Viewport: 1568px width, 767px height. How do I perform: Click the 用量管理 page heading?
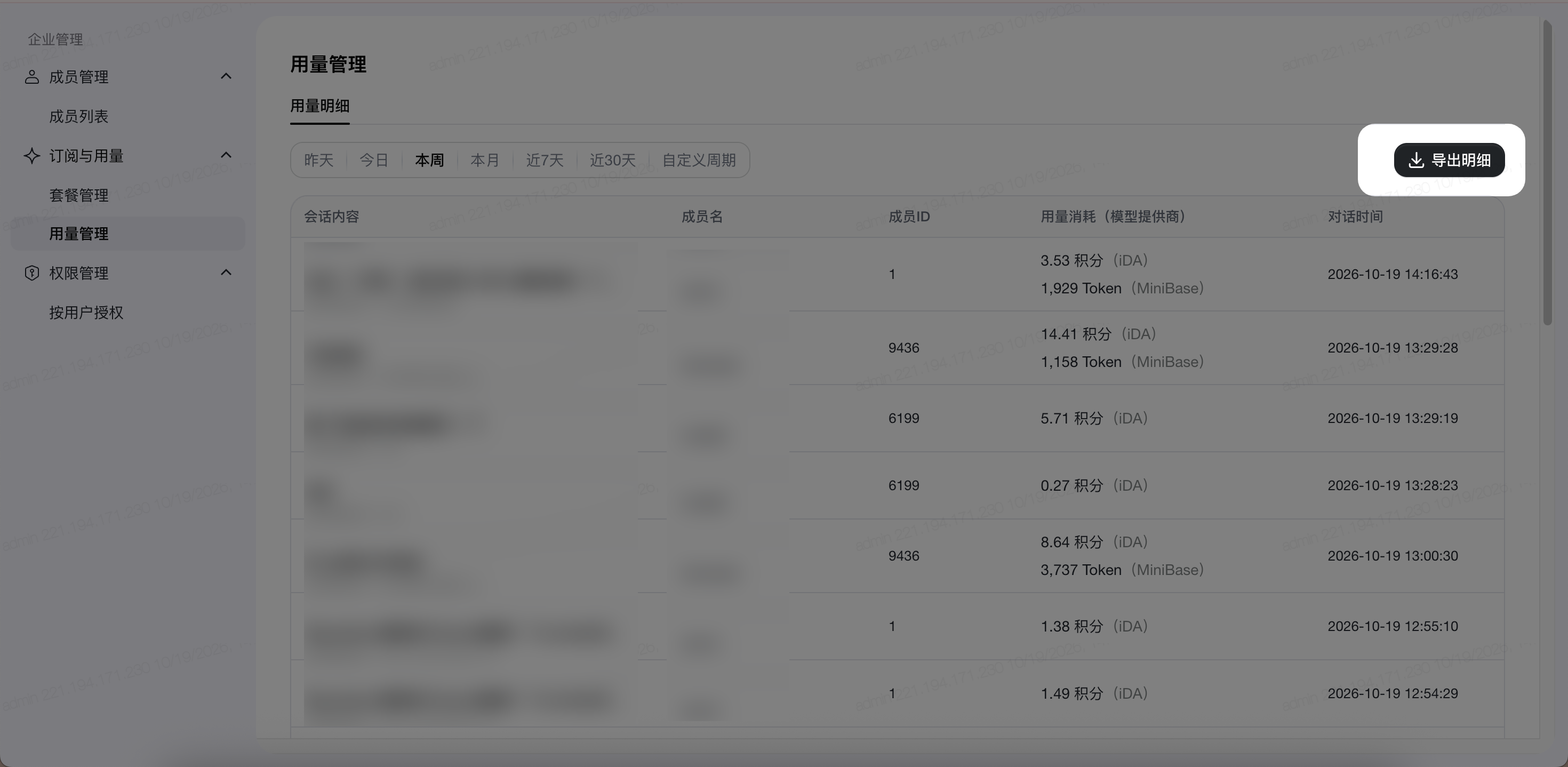coord(328,65)
